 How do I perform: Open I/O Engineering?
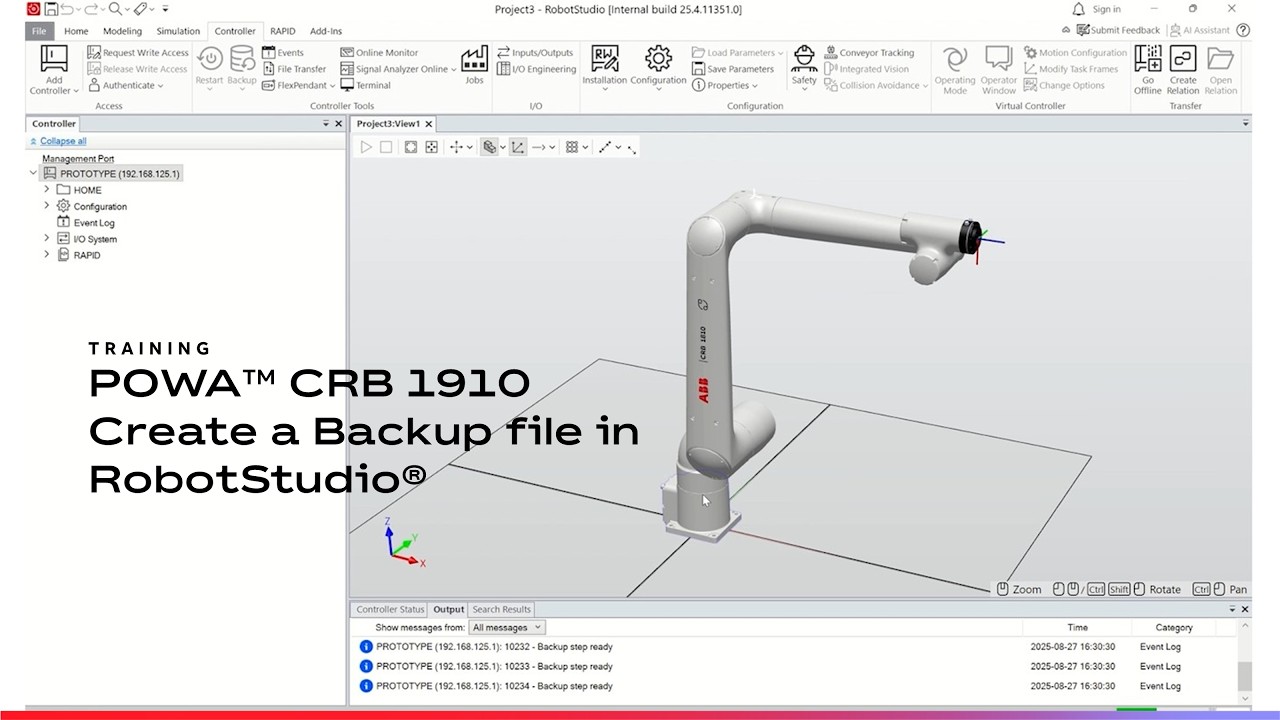click(x=536, y=69)
